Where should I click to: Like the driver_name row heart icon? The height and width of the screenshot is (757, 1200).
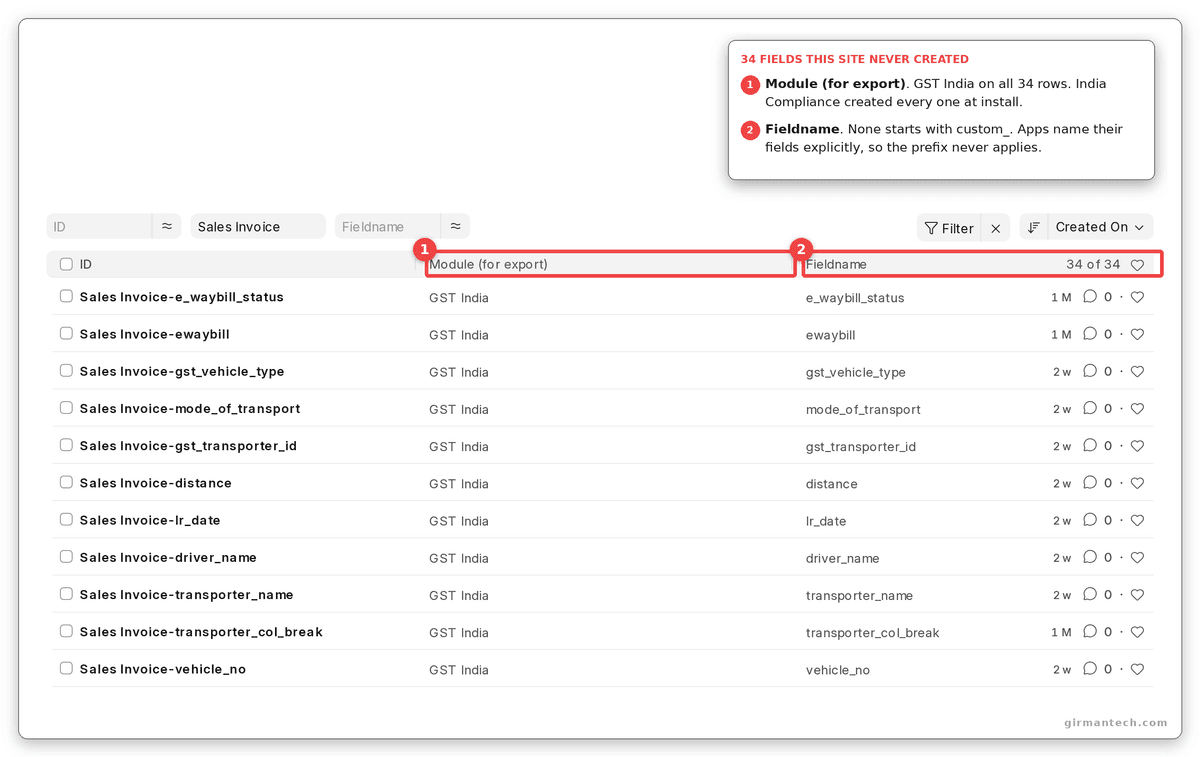pos(1137,557)
